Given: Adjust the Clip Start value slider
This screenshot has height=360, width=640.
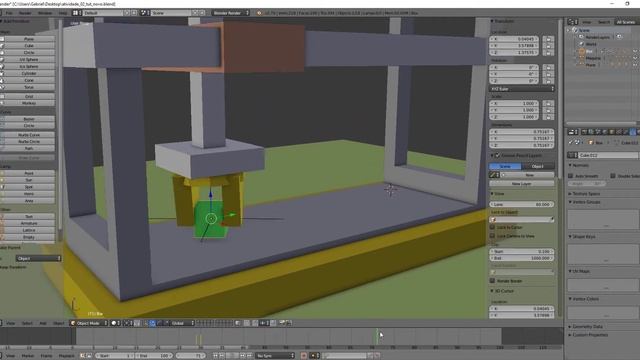Looking at the screenshot, I should click(x=522, y=251).
